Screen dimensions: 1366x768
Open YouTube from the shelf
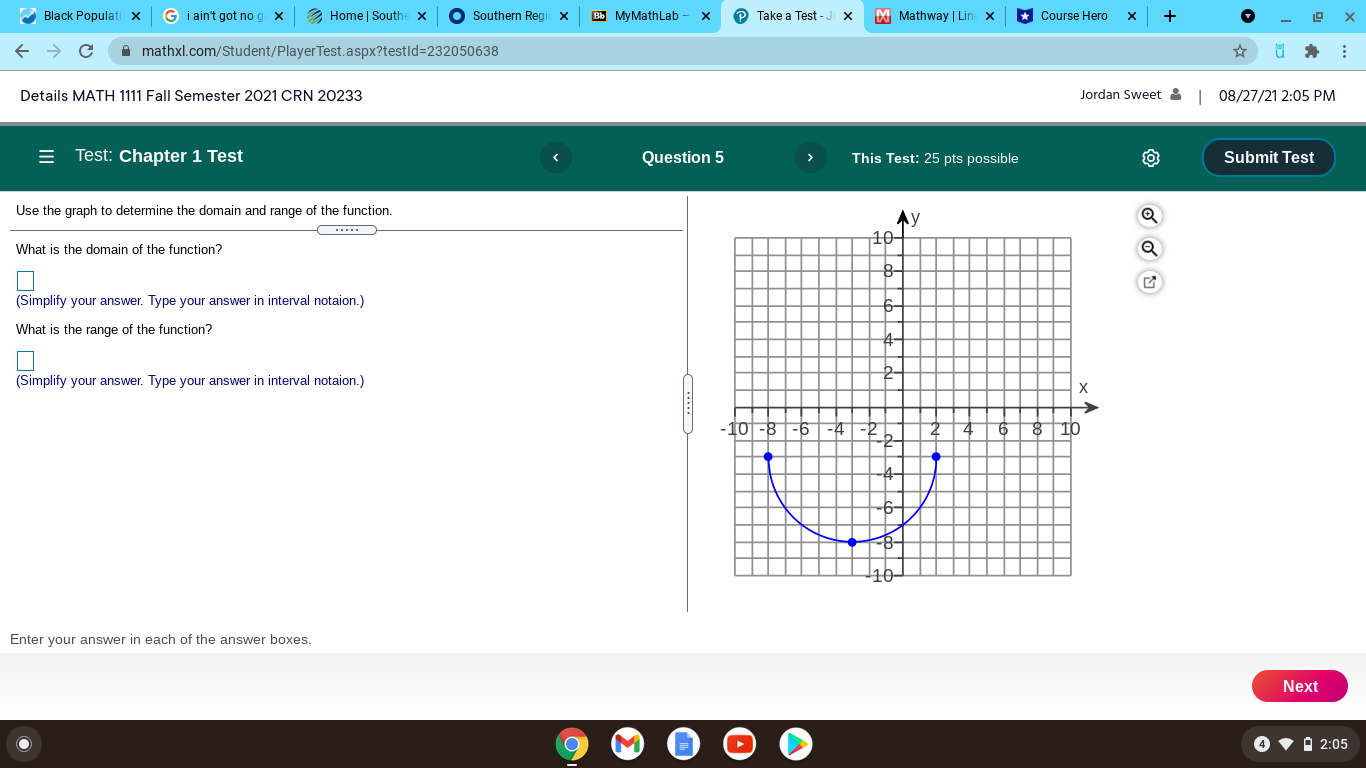pyautogui.click(x=740, y=744)
